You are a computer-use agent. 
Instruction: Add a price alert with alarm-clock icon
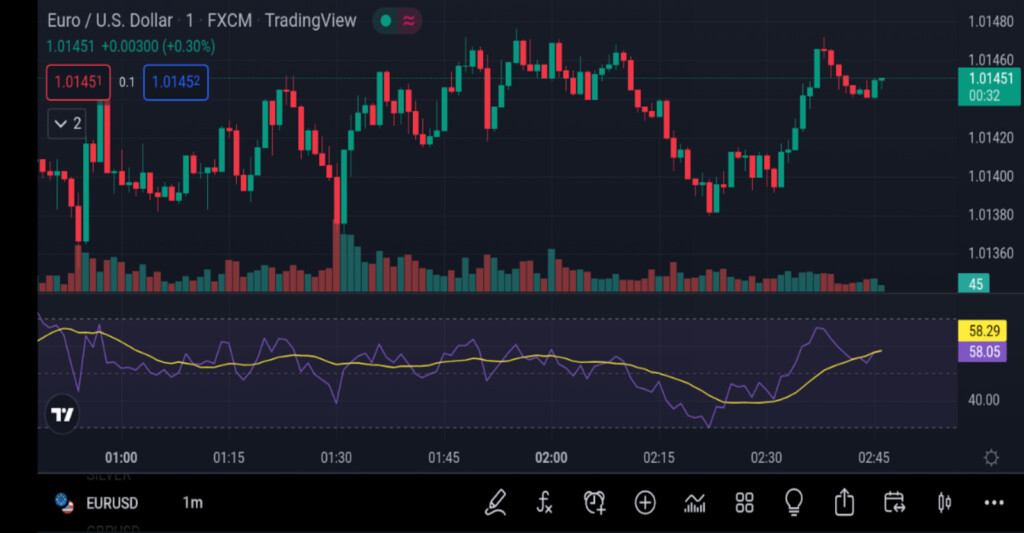[595, 502]
